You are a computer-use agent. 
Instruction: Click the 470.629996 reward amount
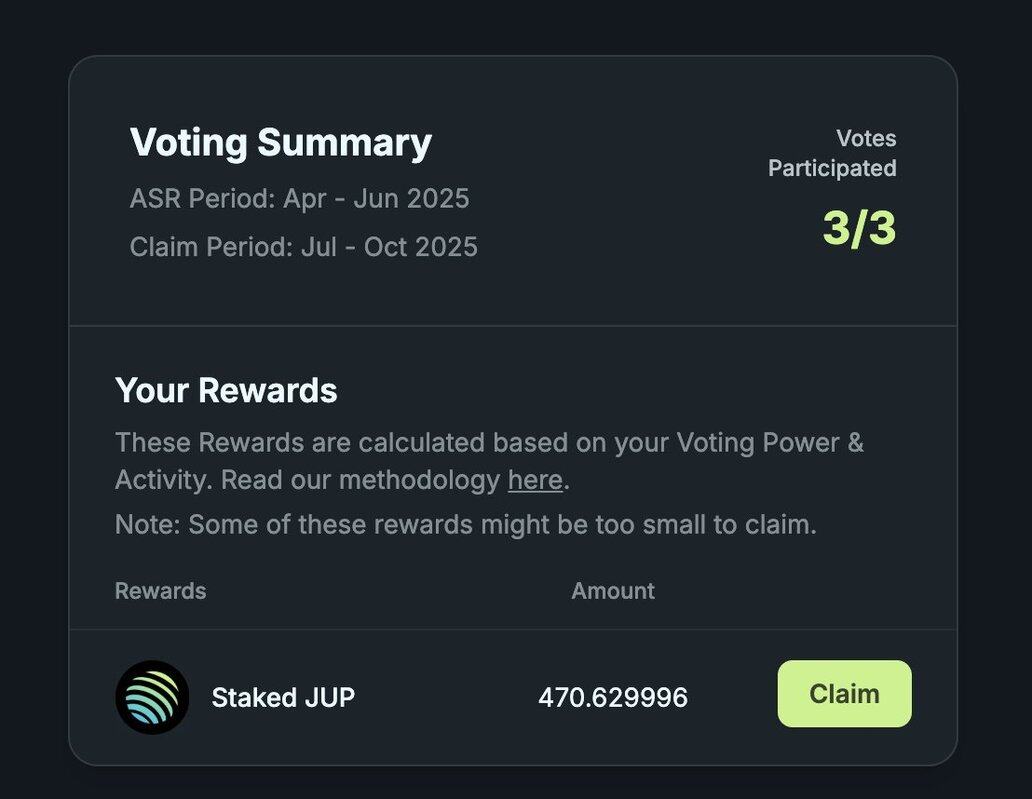click(x=612, y=697)
